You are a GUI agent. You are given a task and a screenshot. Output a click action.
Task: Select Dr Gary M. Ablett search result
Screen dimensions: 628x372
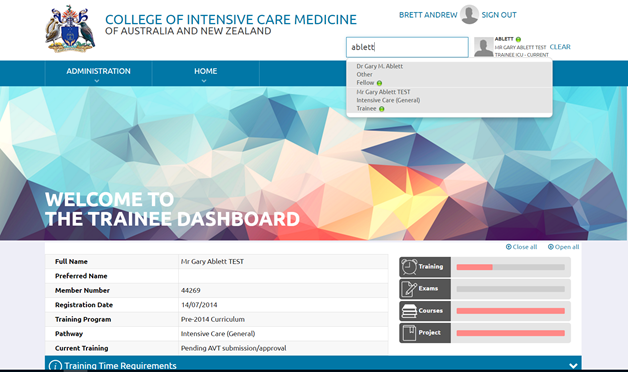click(449, 74)
